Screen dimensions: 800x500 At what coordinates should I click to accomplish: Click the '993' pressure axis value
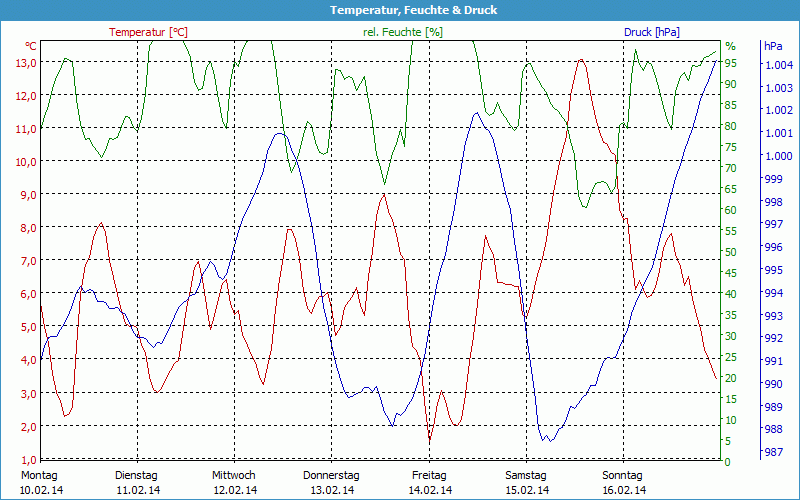772,316
